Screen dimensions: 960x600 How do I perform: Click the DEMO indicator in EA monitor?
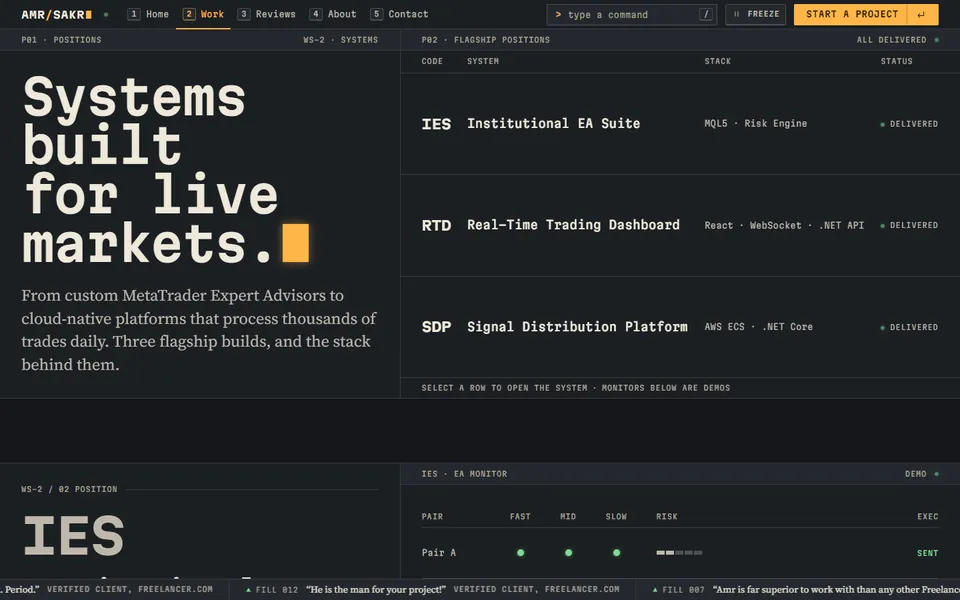point(921,474)
